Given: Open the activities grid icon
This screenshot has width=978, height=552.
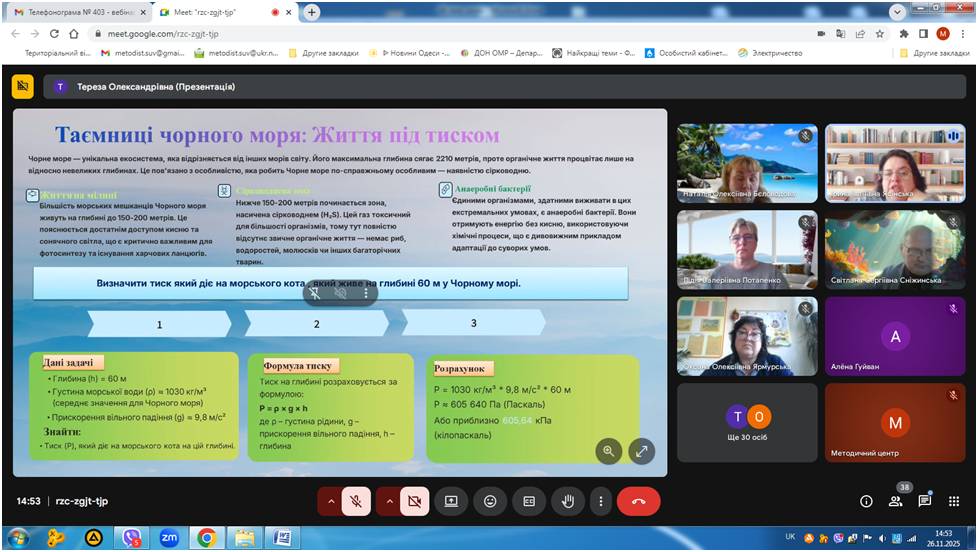Looking at the screenshot, I should click(x=953, y=501).
